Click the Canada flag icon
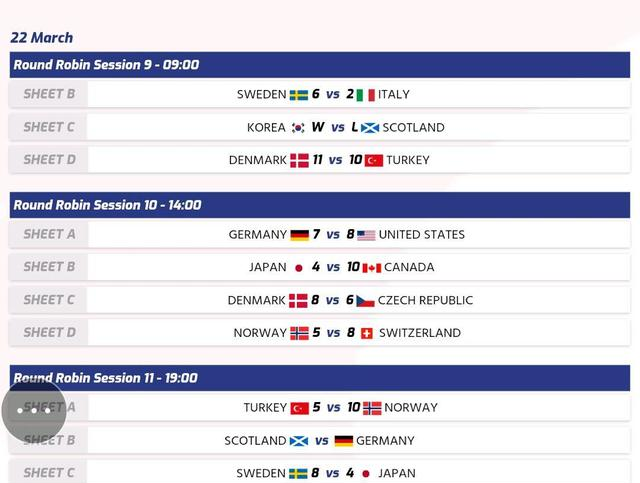 click(x=372, y=268)
